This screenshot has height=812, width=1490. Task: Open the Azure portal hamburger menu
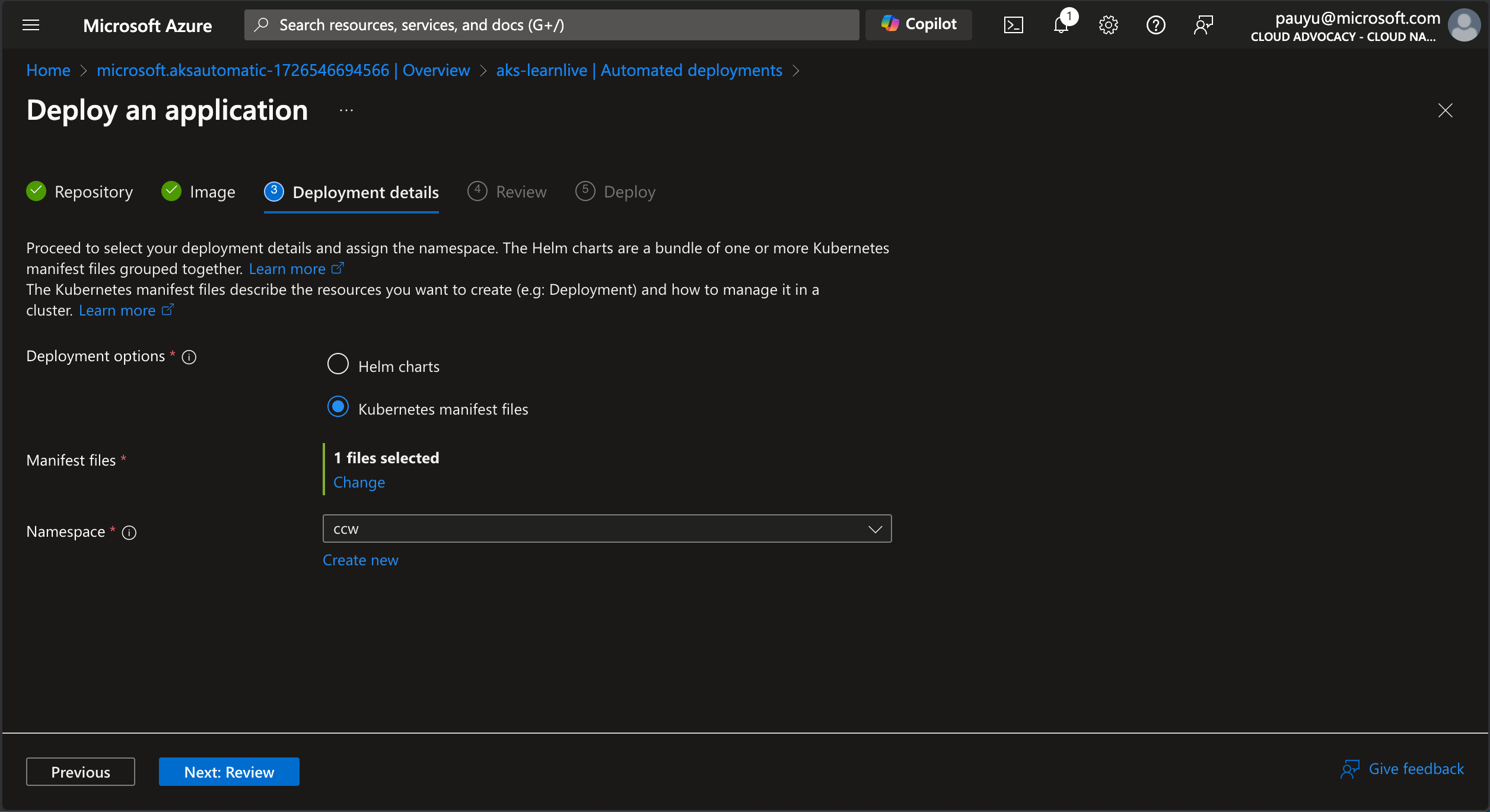(31, 25)
